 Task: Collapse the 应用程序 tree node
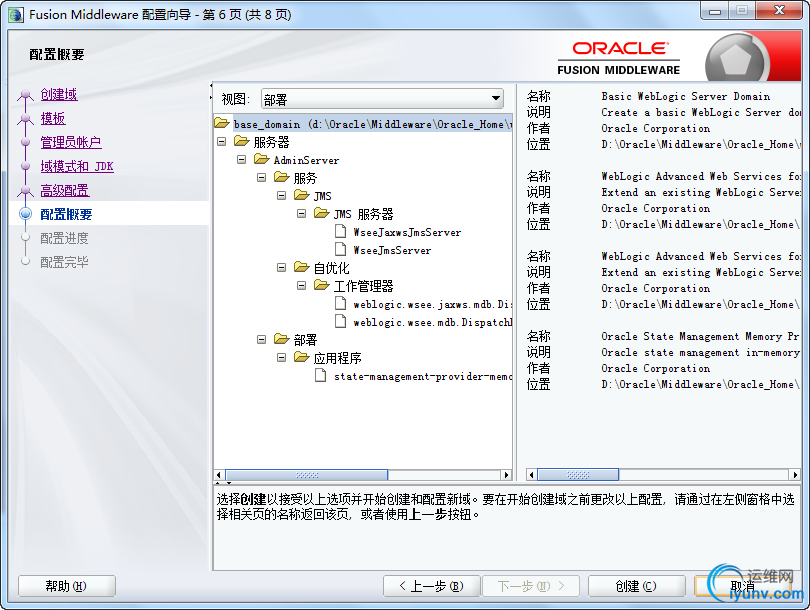(x=282, y=357)
